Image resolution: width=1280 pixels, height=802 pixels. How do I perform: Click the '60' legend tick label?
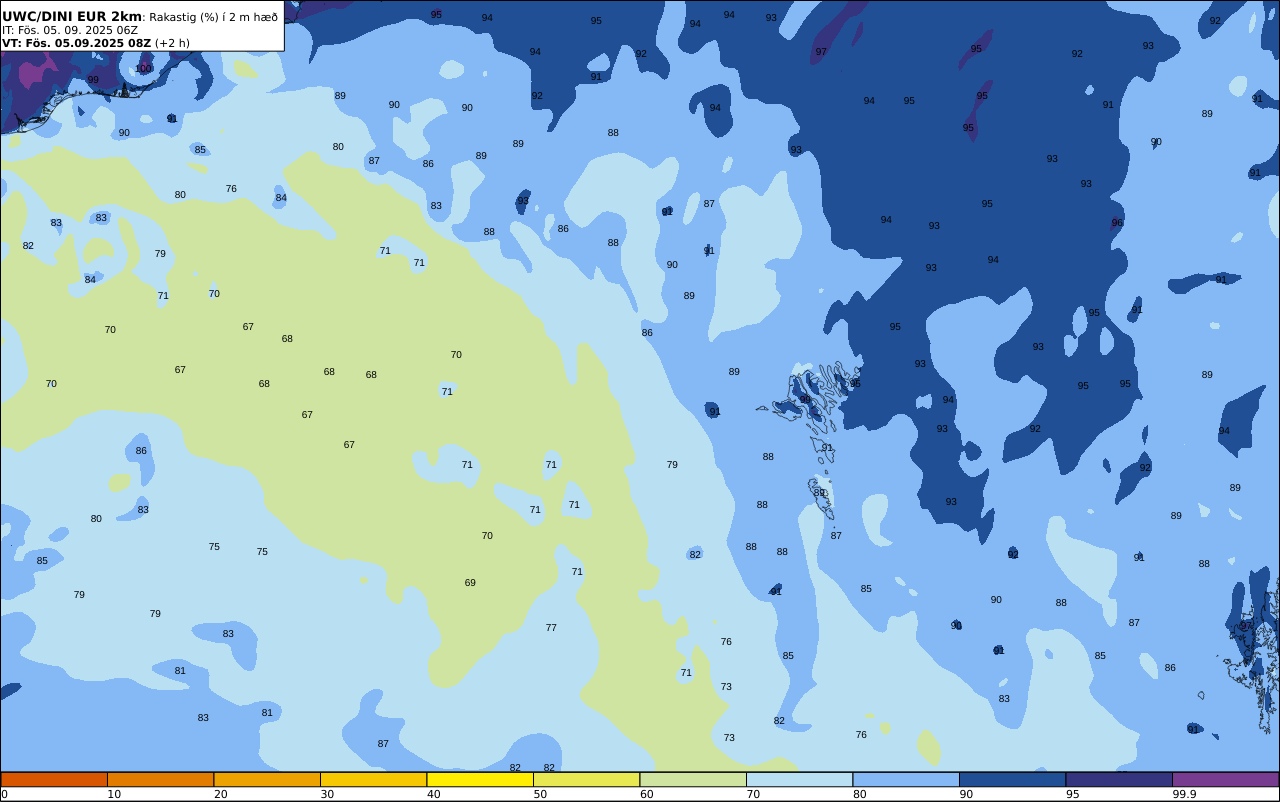[647, 794]
